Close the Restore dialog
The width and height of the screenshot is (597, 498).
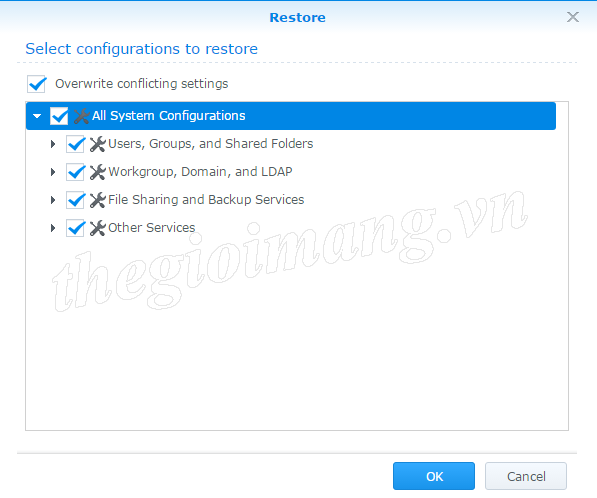click(x=573, y=17)
